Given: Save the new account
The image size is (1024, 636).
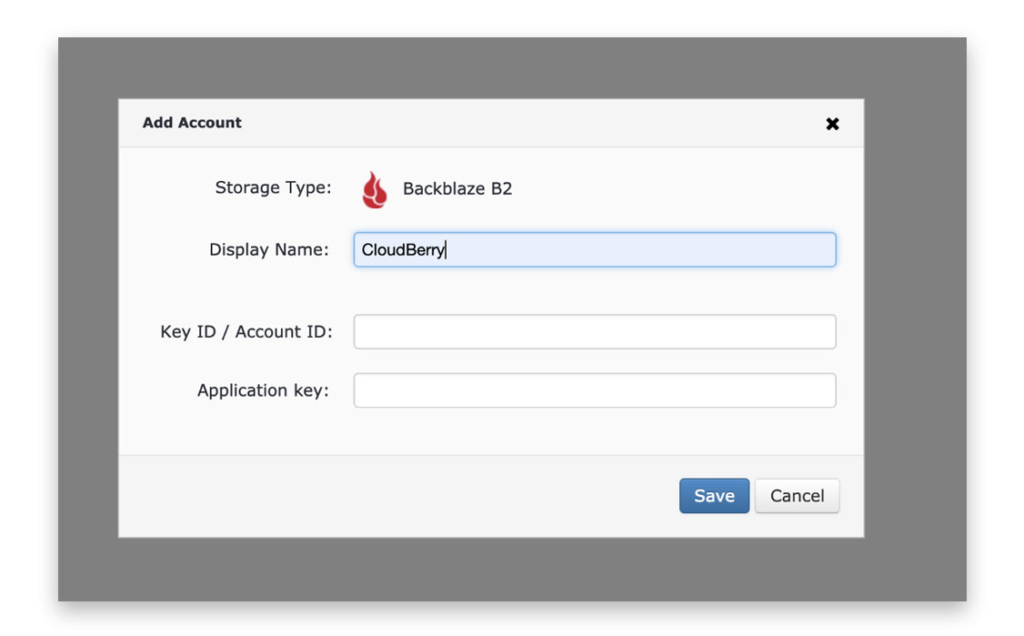Looking at the screenshot, I should [714, 496].
